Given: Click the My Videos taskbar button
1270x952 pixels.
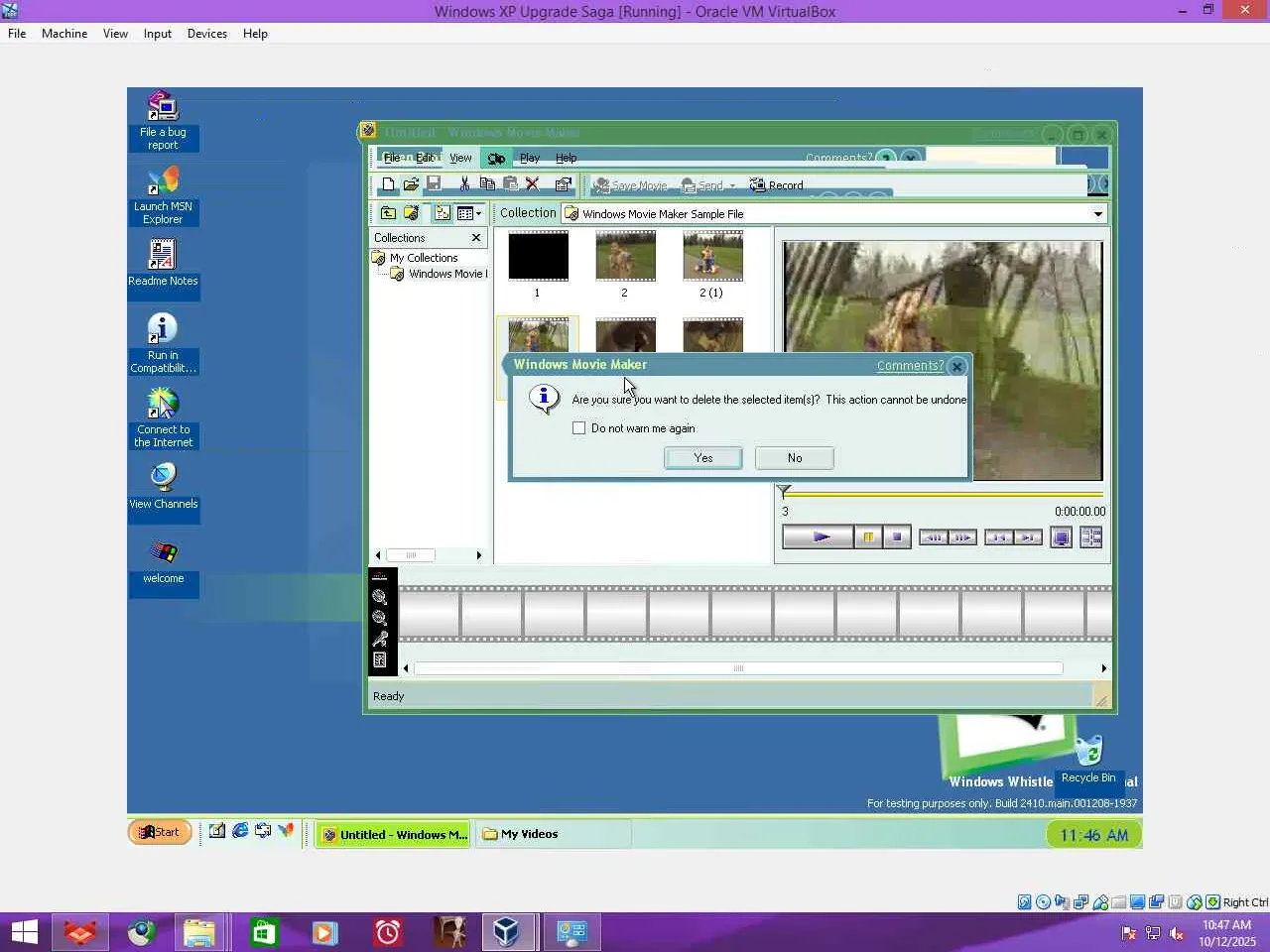Looking at the screenshot, I should point(553,834).
